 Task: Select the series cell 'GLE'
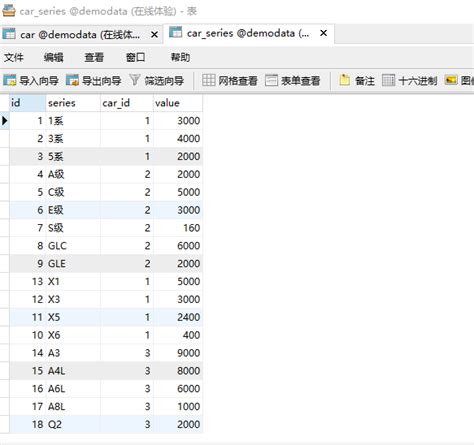point(73,263)
